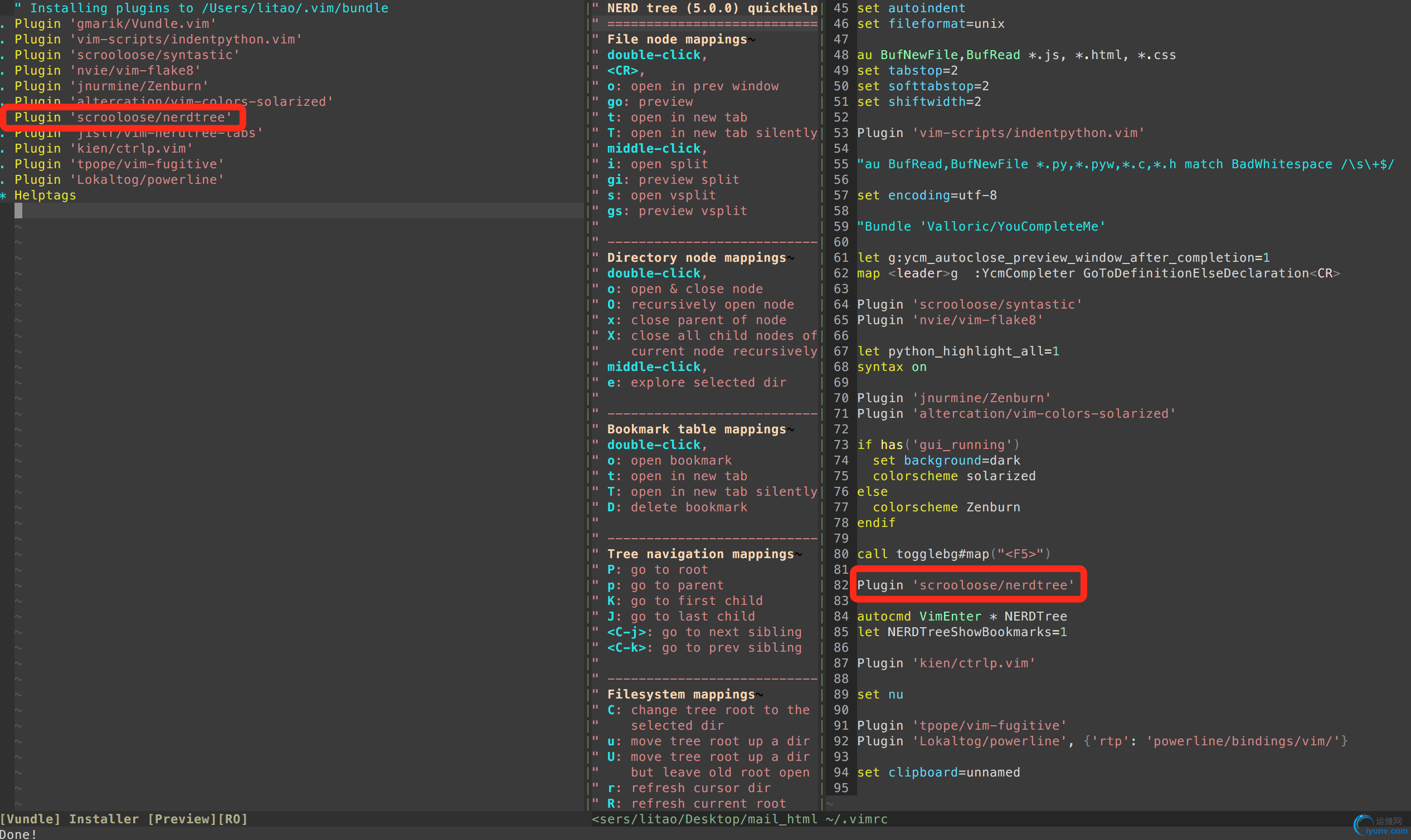Image resolution: width=1411 pixels, height=840 pixels.
Task: Click the Helptags line
Action: click(45, 196)
